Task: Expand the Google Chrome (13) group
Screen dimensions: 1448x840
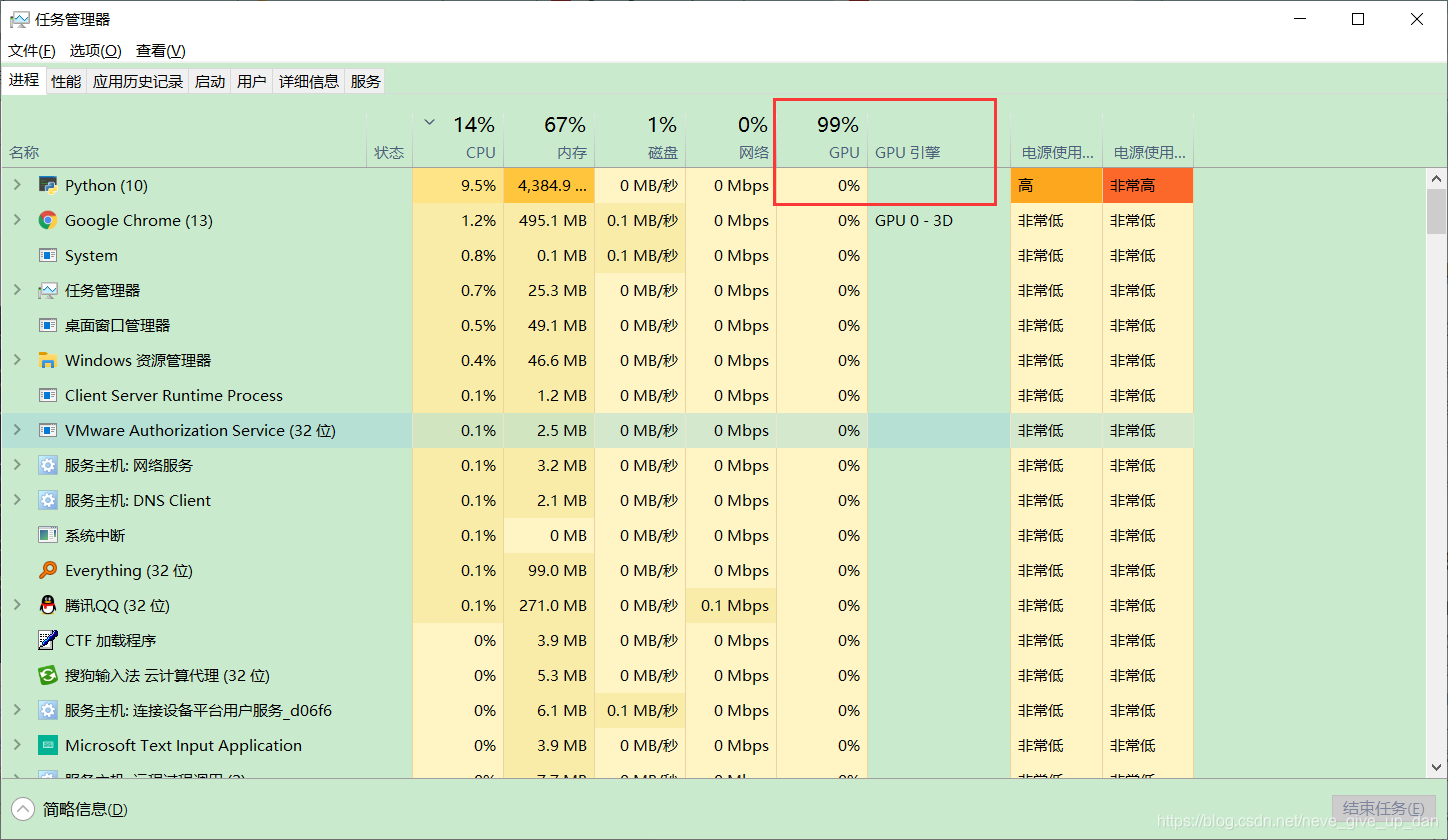Action: coord(16,220)
